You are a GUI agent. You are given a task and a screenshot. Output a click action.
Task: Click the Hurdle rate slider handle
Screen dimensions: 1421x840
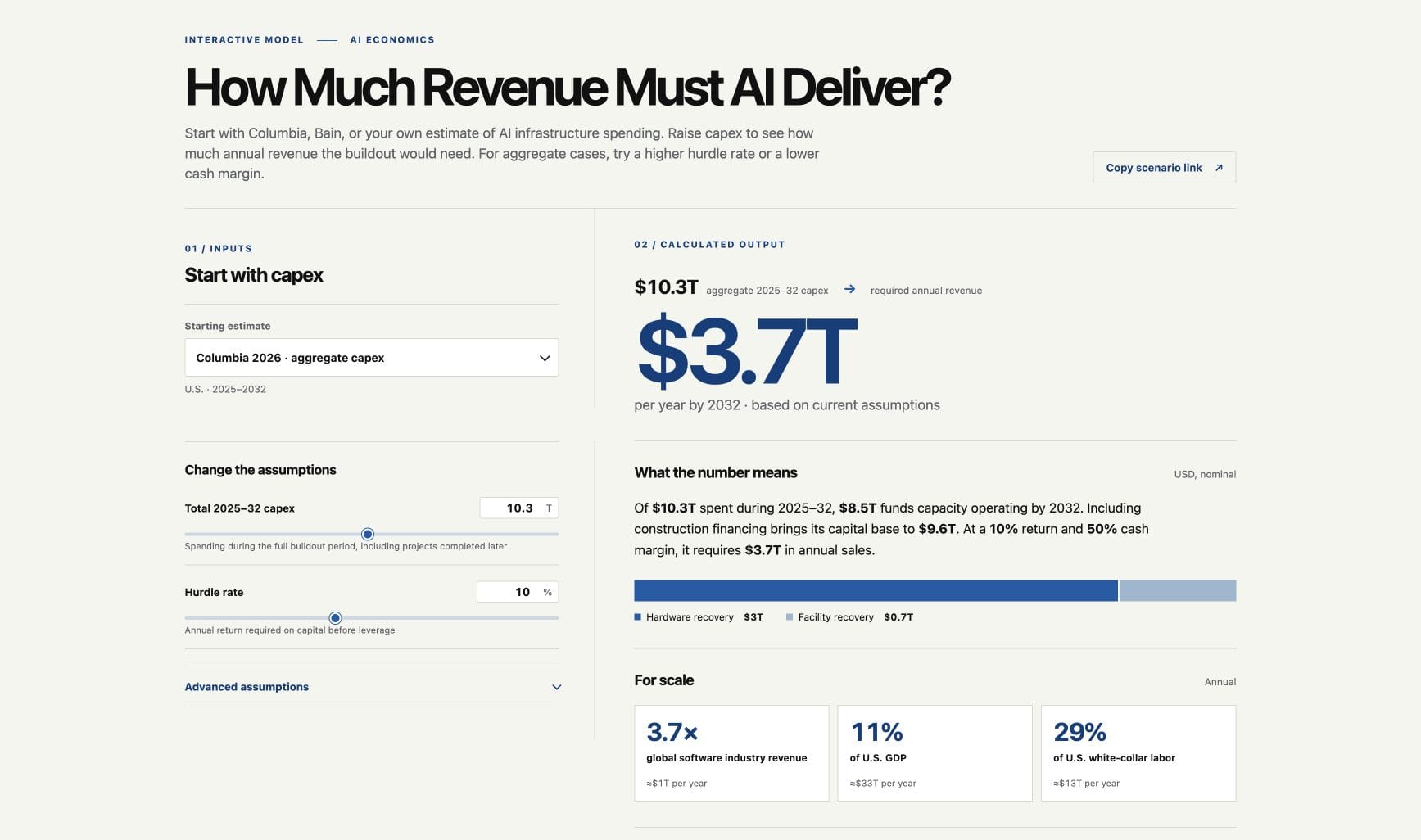(x=335, y=618)
